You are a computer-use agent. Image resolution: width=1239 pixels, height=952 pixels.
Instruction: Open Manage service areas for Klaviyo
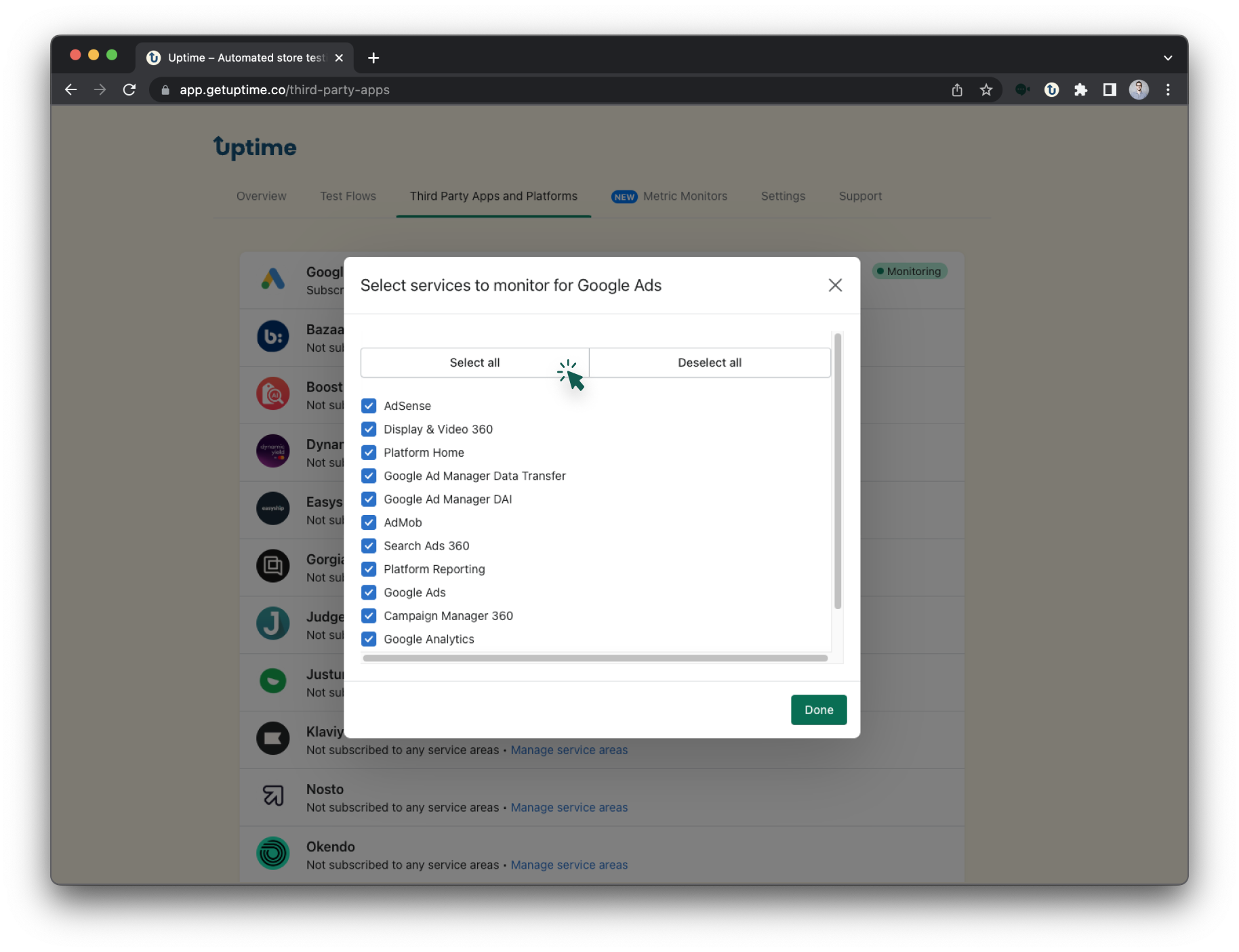pyautogui.click(x=569, y=750)
